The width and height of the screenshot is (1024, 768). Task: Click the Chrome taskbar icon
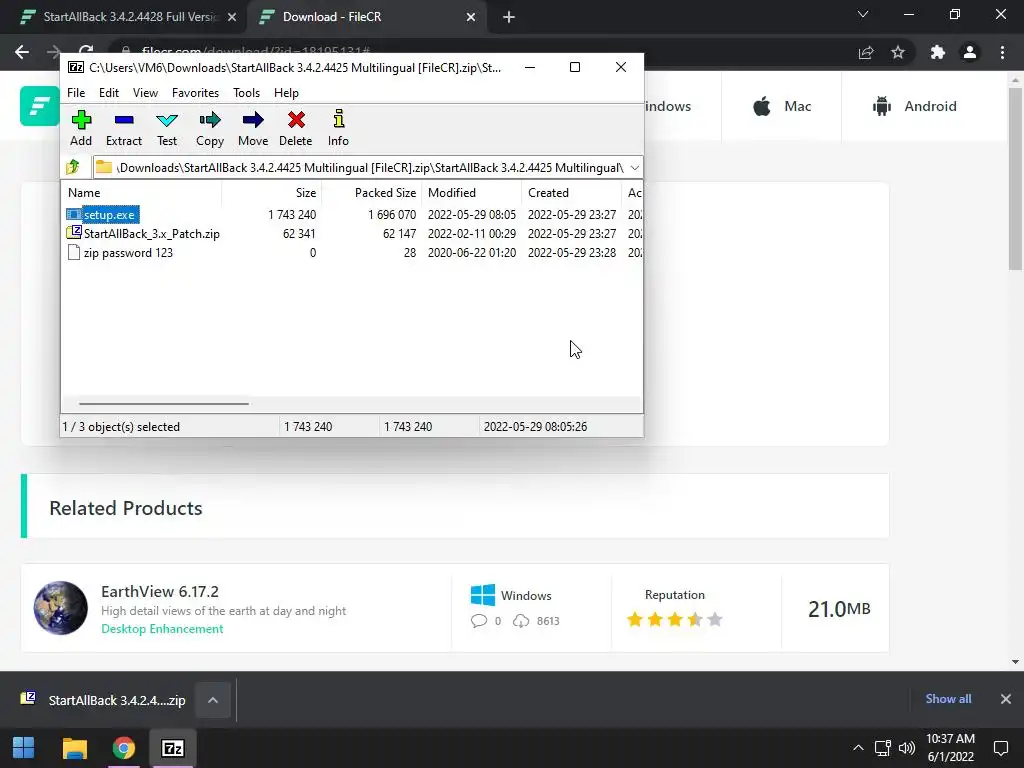123,748
